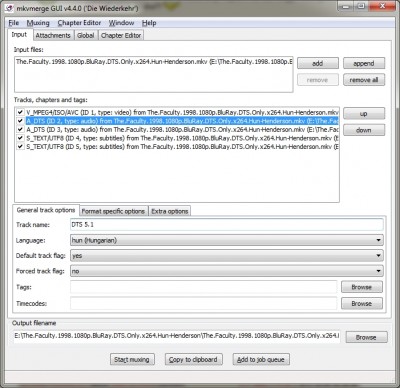This screenshot has height=388, width=400.
Task: Click the append button
Action: click(364, 63)
